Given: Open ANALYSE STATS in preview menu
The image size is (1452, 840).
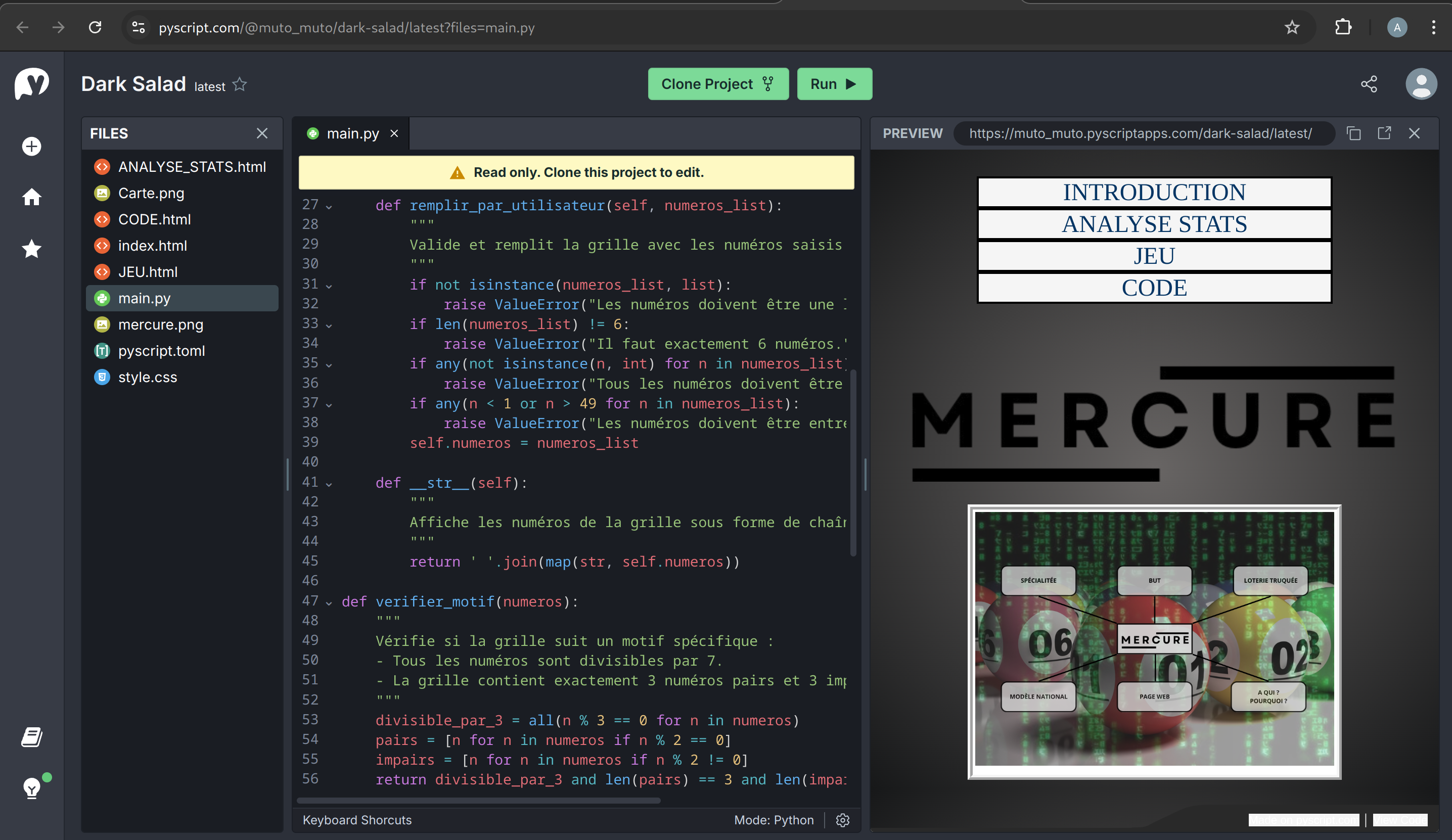Looking at the screenshot, I should 1154,224.
